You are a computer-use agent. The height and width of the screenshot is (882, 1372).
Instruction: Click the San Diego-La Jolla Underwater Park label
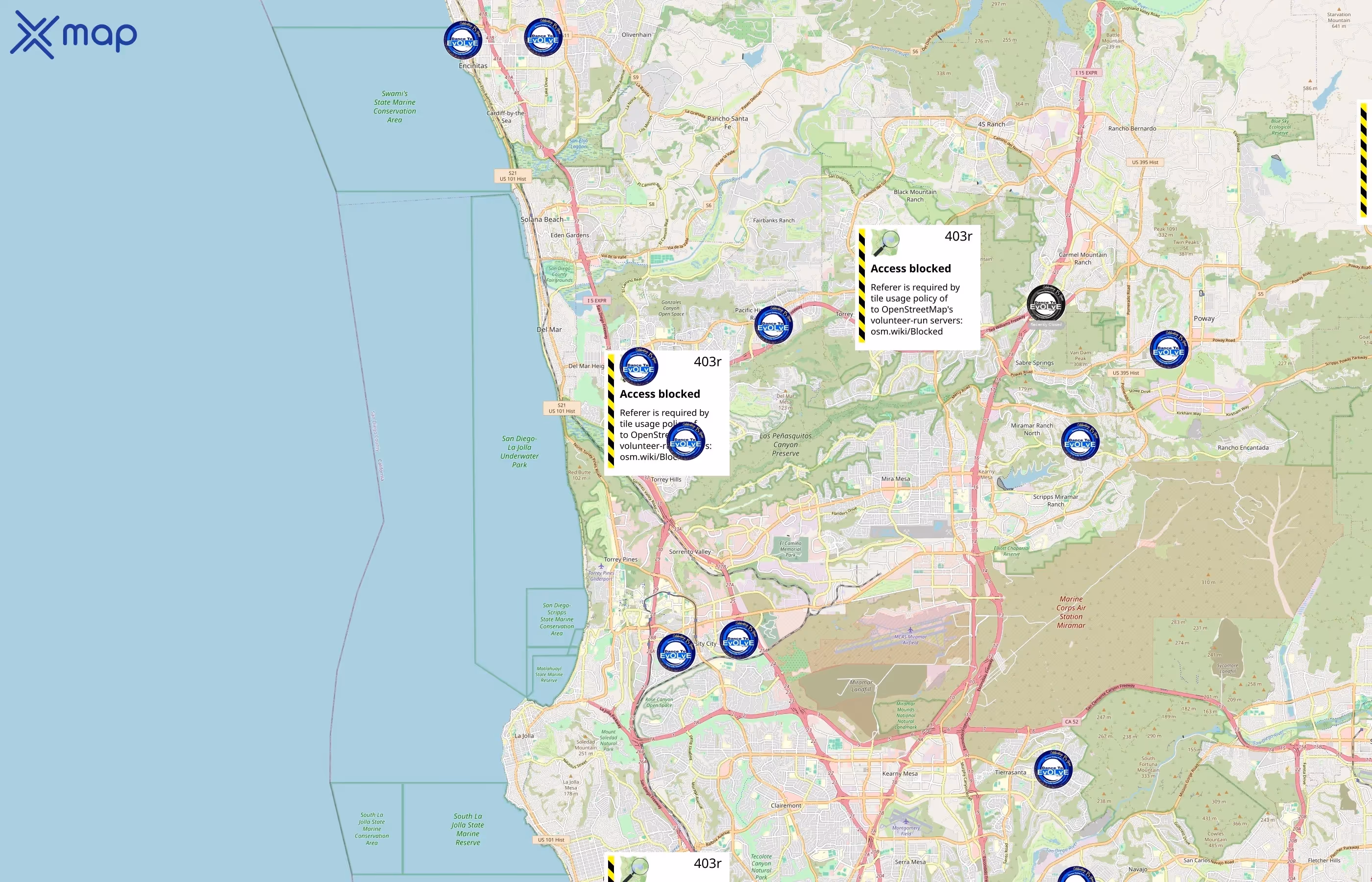click(519, 452)
